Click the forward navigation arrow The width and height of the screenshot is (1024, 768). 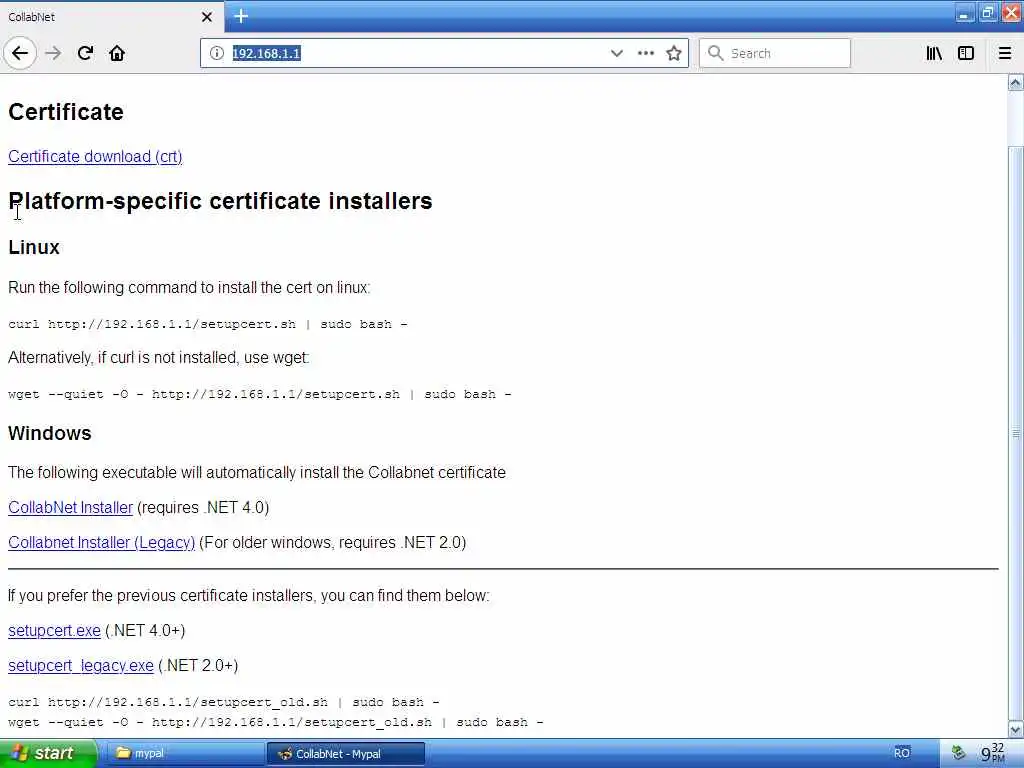53,53
